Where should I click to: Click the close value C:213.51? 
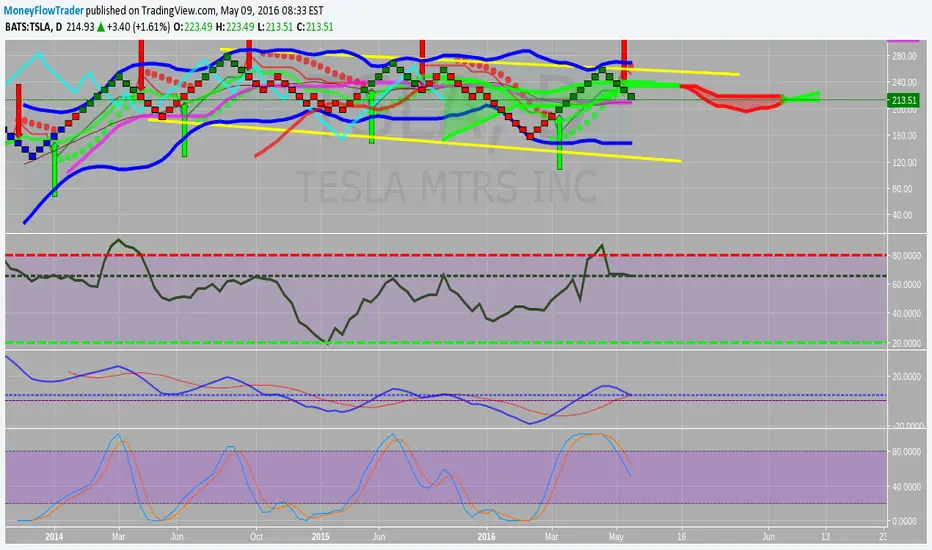(315, 27)
